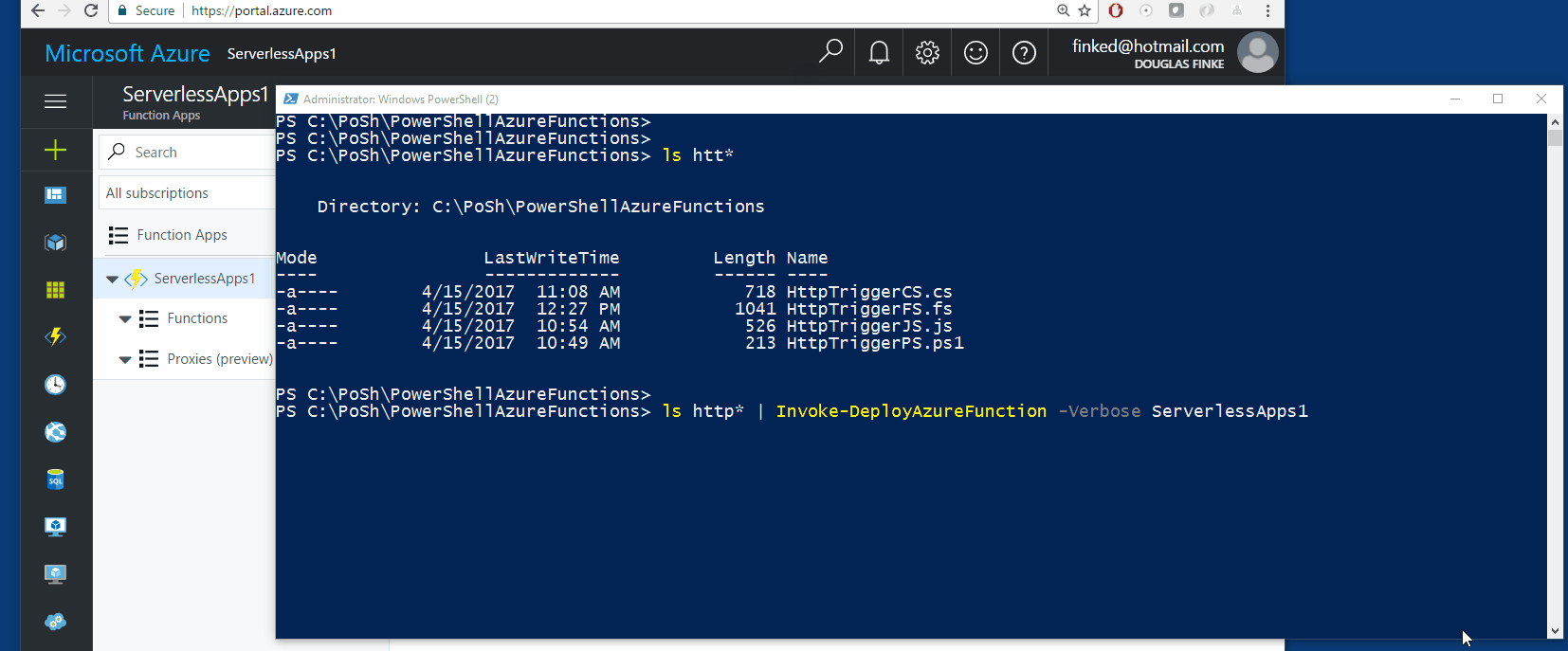Image resolution: width=1568 pixels, height=651 pixels.
Task: Reload the Azure portal page
Action: point(91,10)
